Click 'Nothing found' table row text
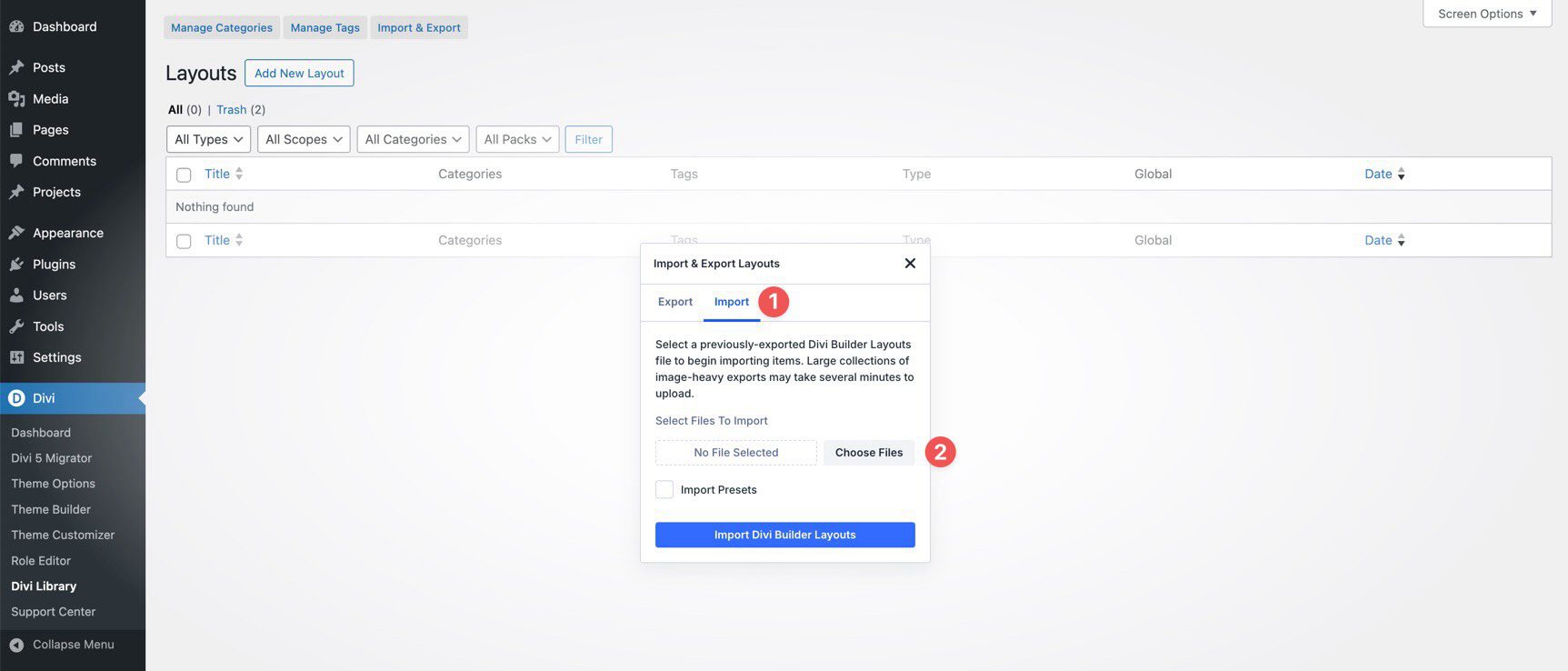This screenshot has width=1568, height=671. (x=215, y=206)
